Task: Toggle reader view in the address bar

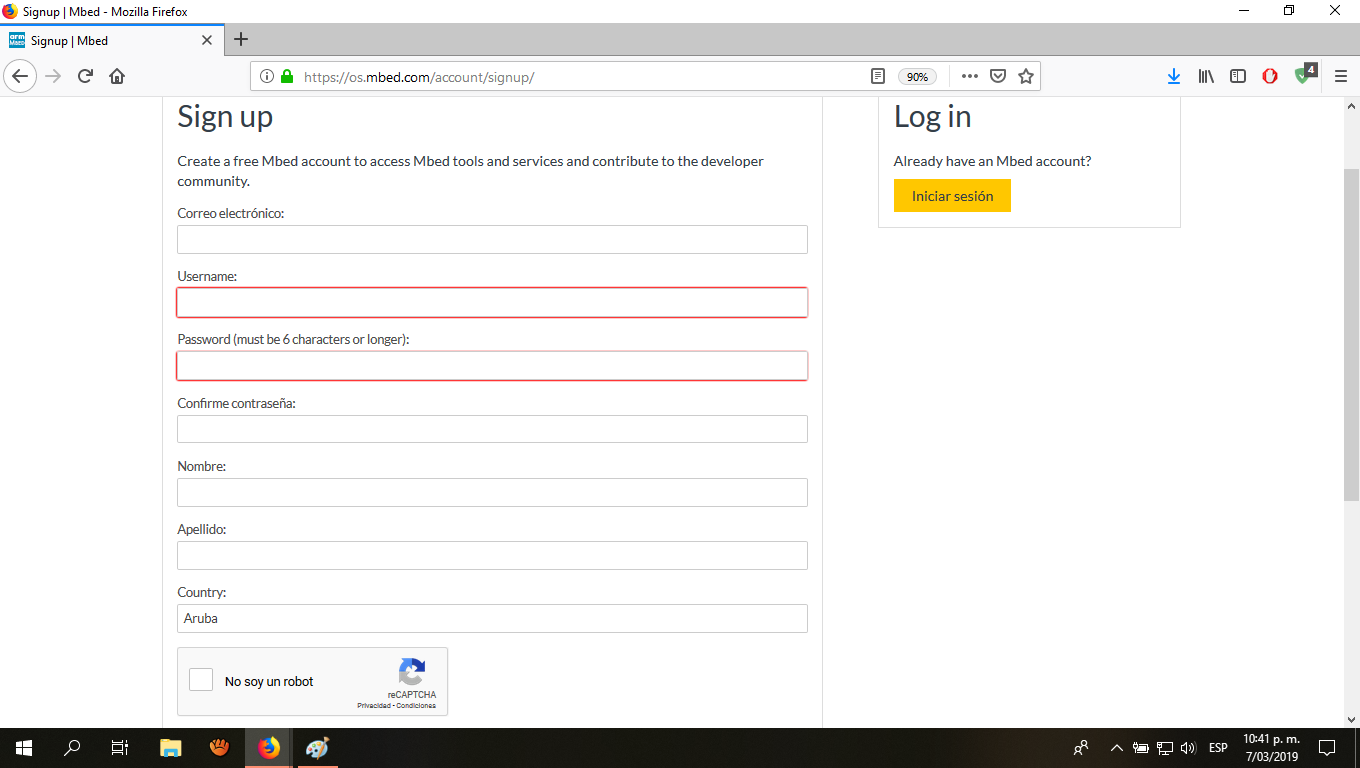Action: [878, 76]
